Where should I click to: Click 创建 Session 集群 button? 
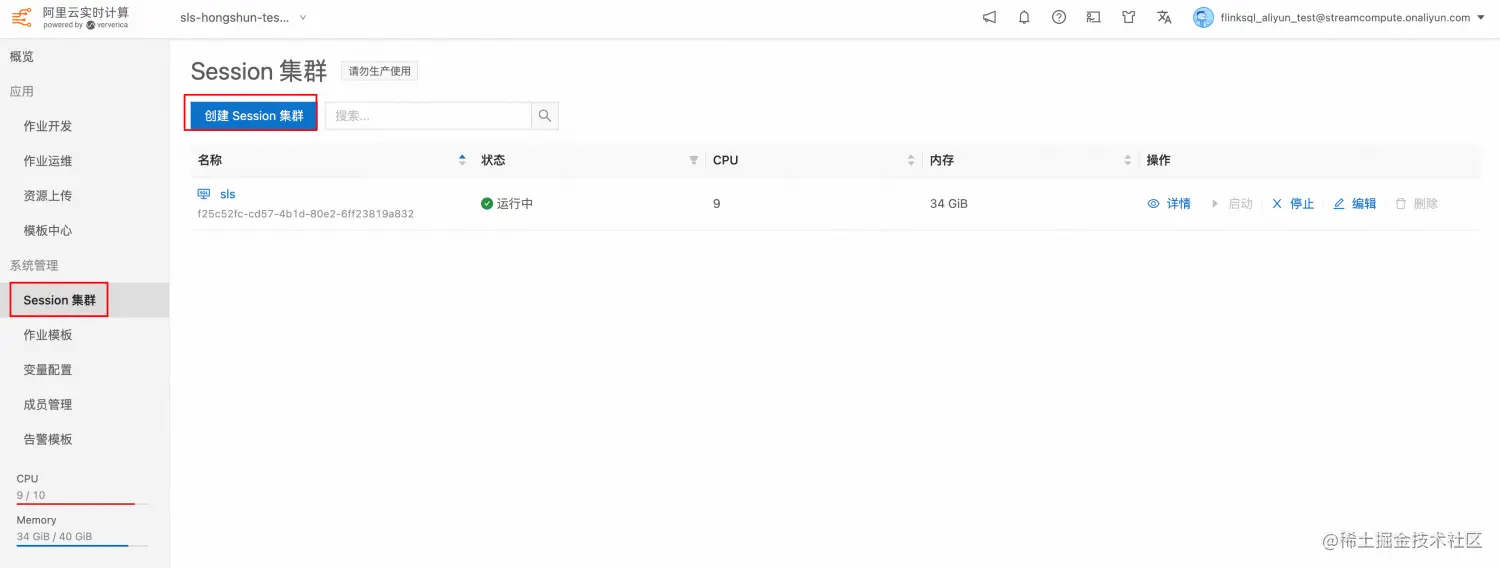[x=254, y=116]
